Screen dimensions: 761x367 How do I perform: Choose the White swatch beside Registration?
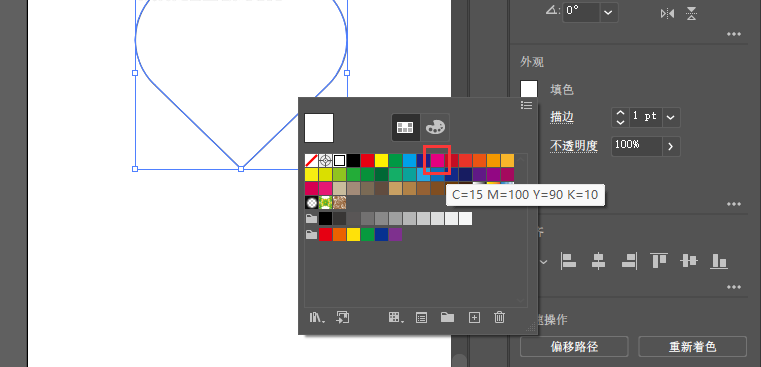click(339, 160)
